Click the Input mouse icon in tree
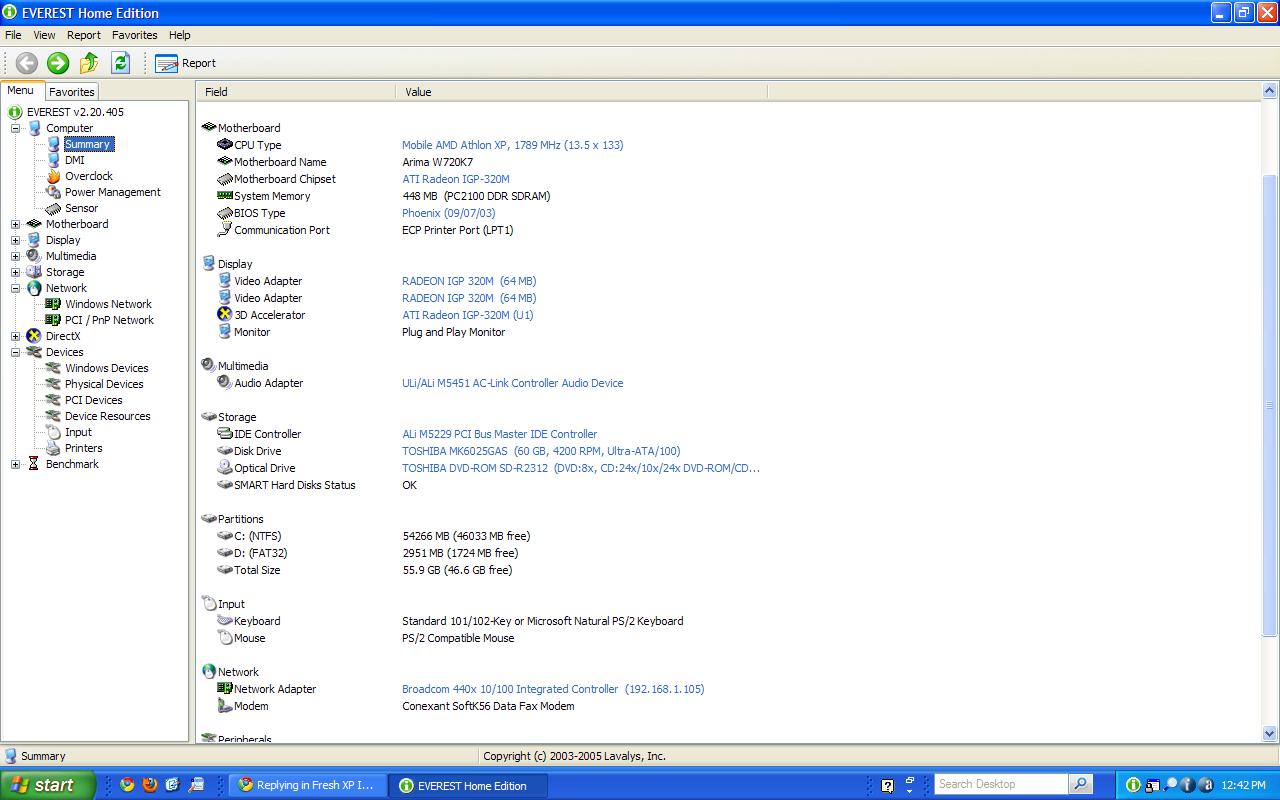1280x800 pixels. (x=54, y=432)
